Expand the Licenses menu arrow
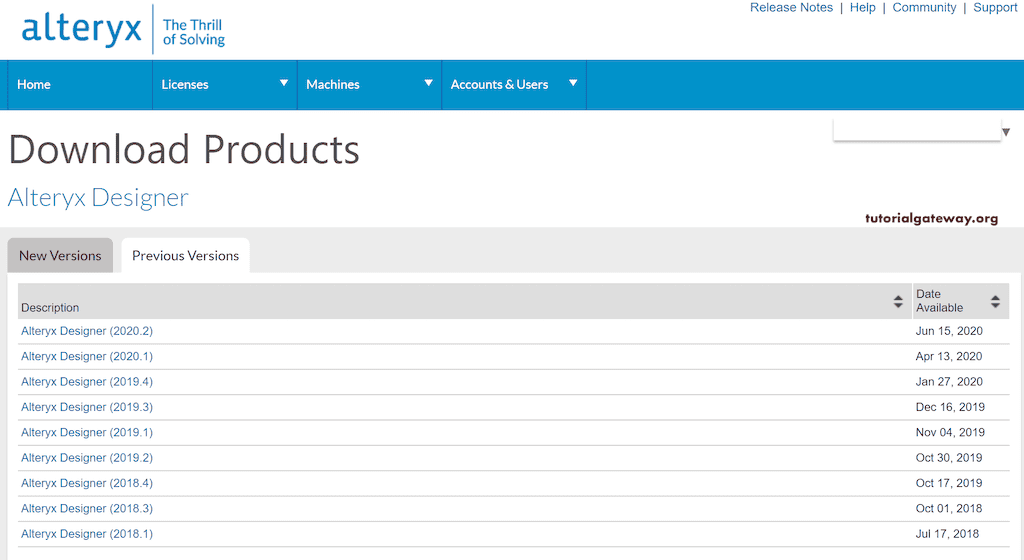Image resolution: width=1024 pixels, height=560 pixels. [284, 83]
